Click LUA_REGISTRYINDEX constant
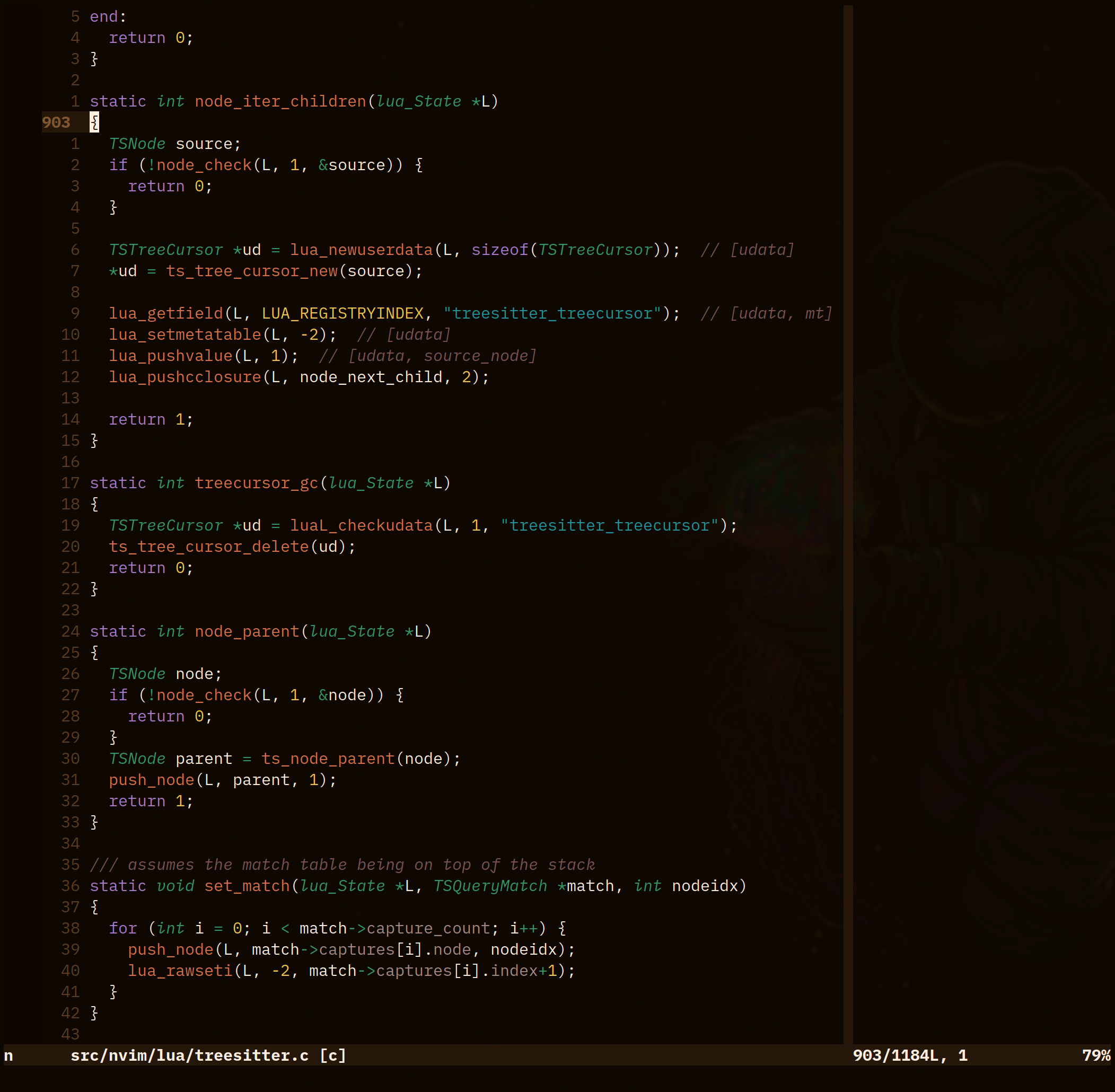Image resolution: width=1115 pixels, height=1092 pixels. point(343,314)
